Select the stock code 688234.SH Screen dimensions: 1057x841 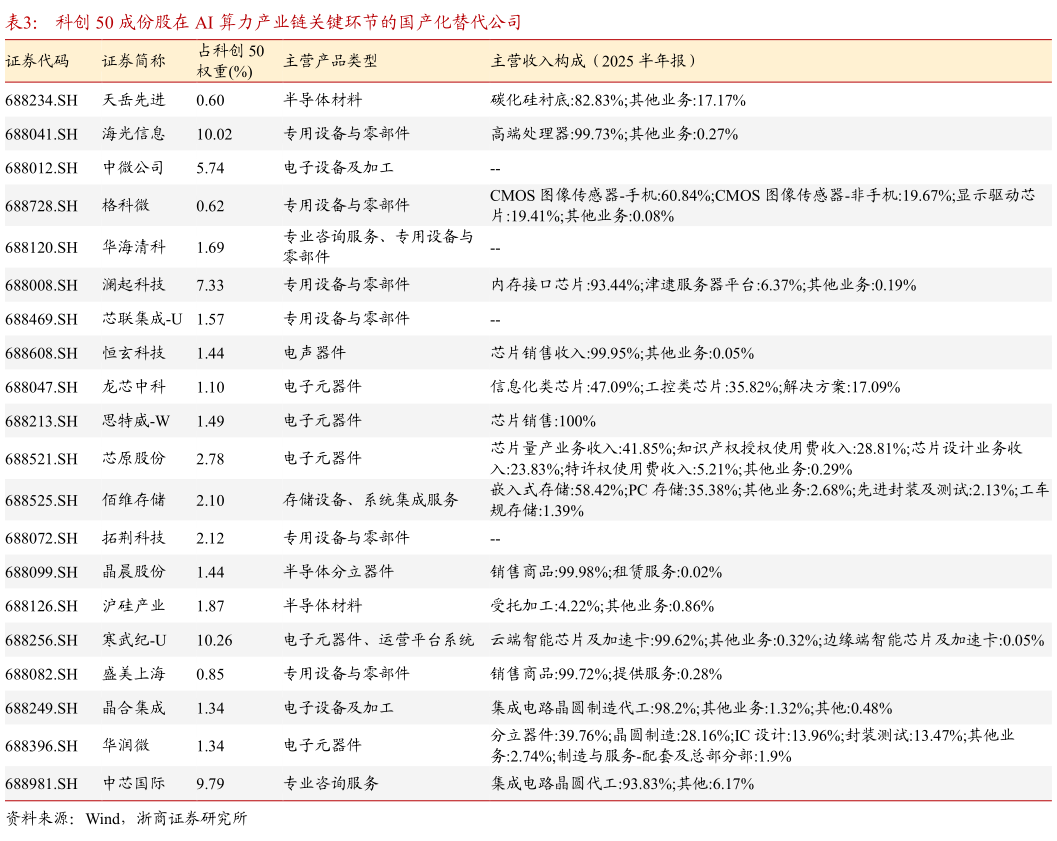[x=41, y=100]
